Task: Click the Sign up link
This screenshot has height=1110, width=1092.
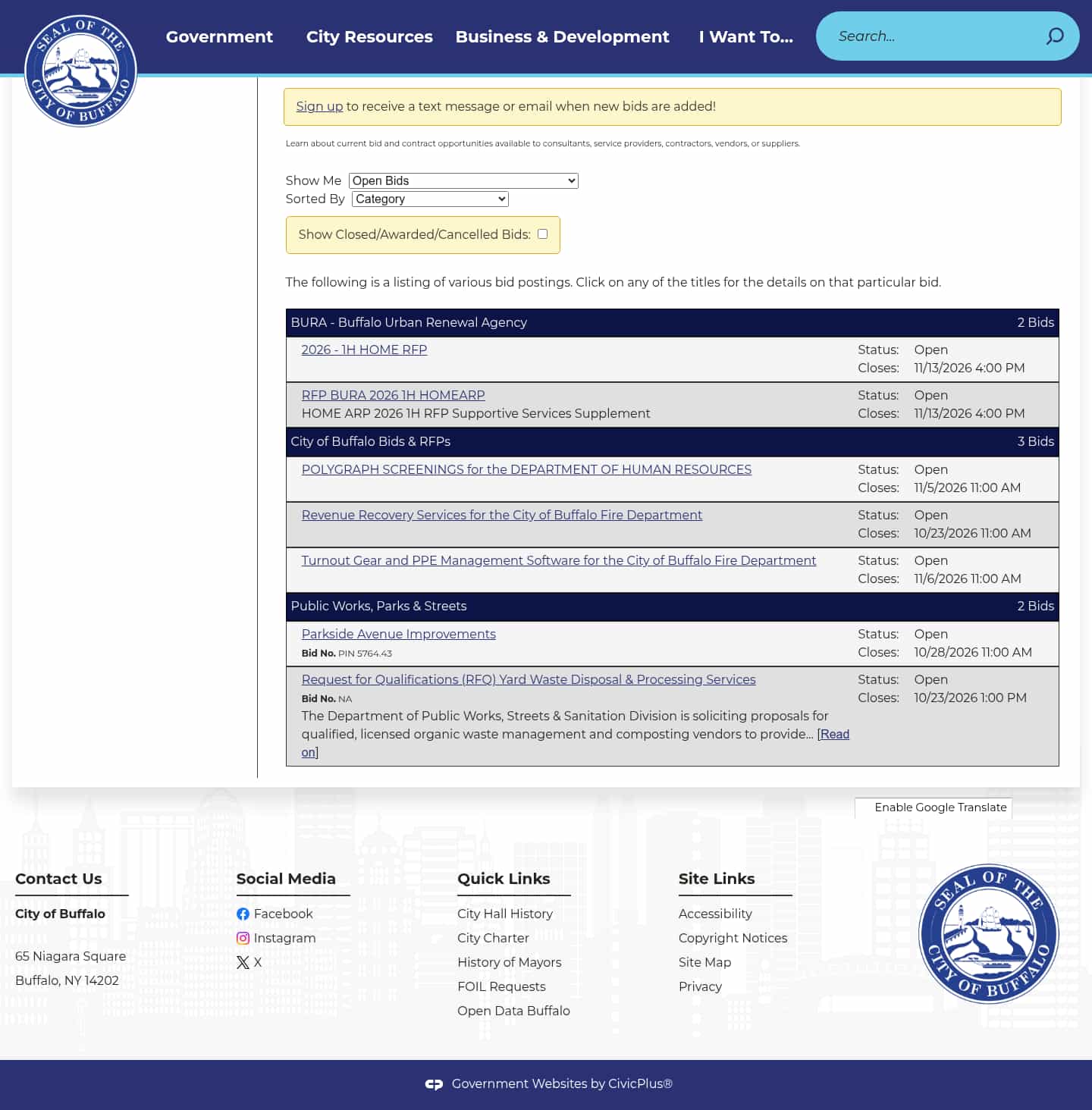Action: [x=319, y=106]
